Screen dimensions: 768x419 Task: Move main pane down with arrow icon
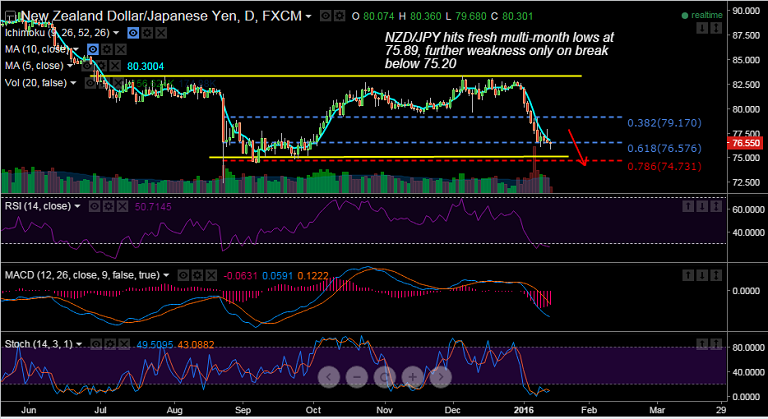(702, 28)
